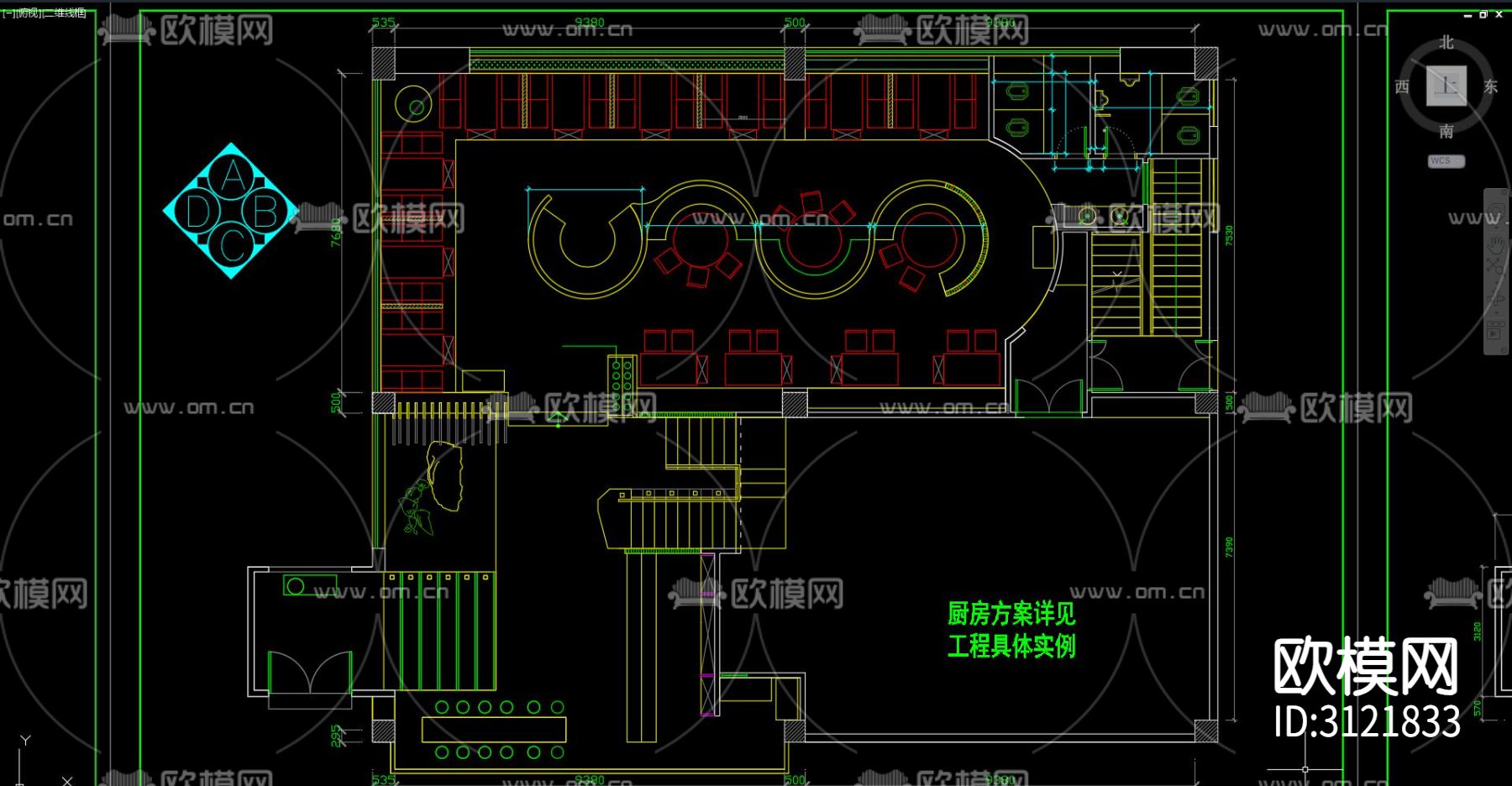Open the WCS coordinate system dropdown
Viewport: 1512px width, 786px height.
pos(1446,160)
